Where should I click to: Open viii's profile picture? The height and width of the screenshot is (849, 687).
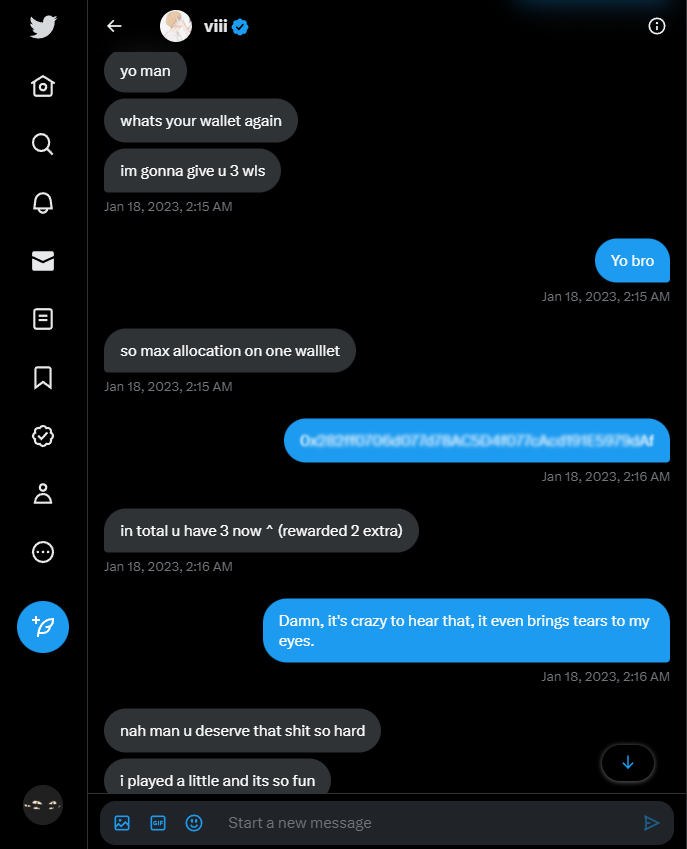[x=176, y=26]
